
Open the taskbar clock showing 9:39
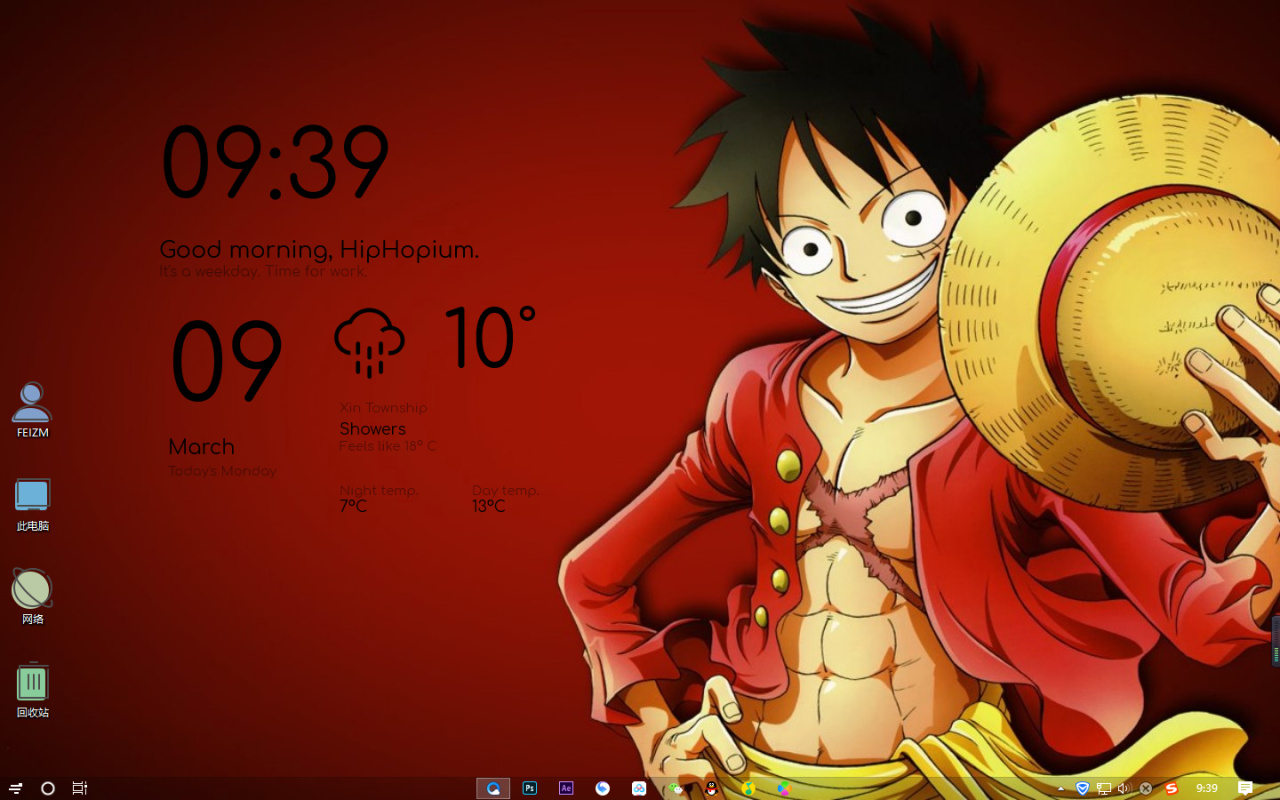point(1207,788)
